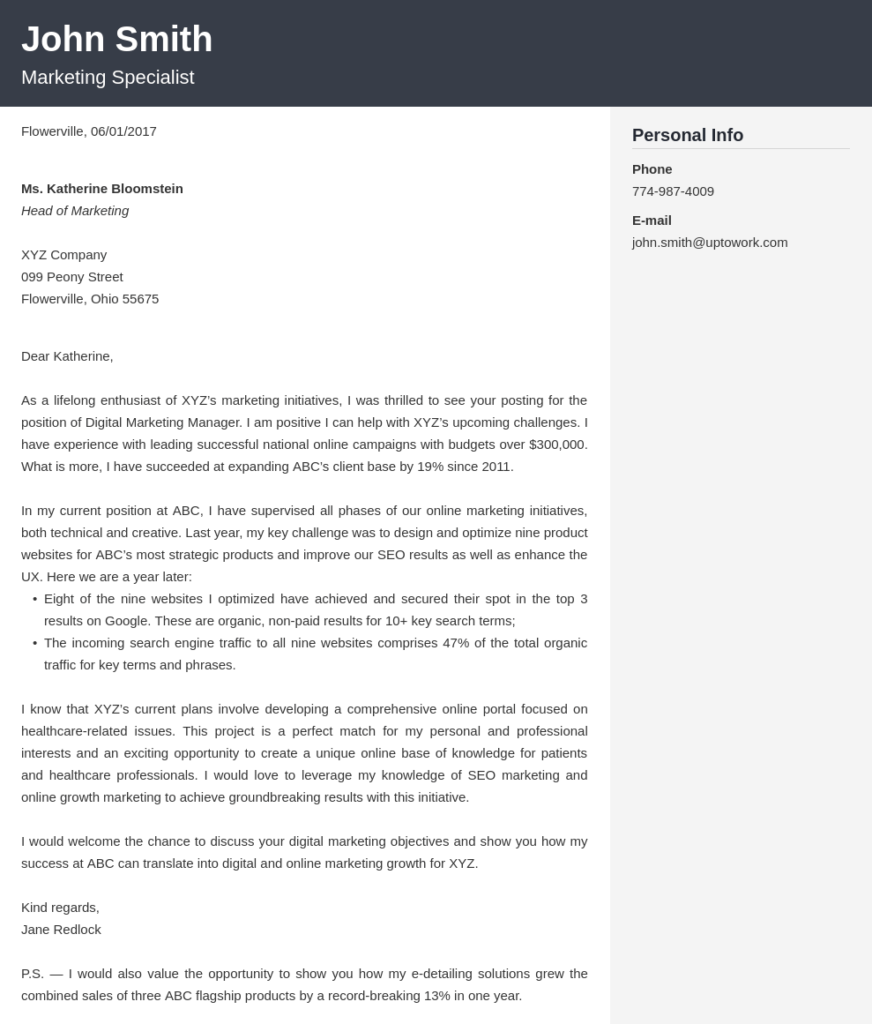The width and height of the screenshot is (872, 1024).
Task: Select the Personal Info section heading
Action: pyautogui.click(x=687, y=135)
